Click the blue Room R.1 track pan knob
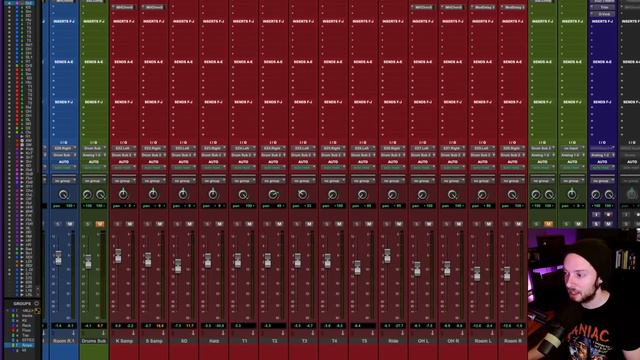640x360 pixels. click(x=63, y=195)
